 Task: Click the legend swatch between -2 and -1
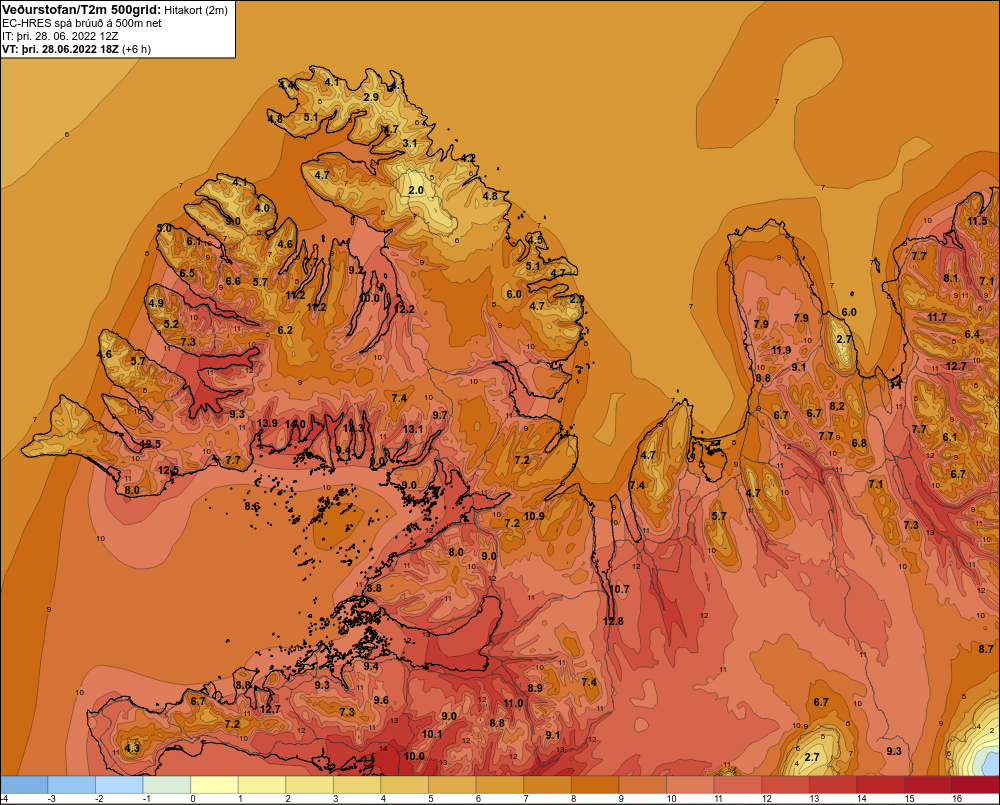pos(119,785)
